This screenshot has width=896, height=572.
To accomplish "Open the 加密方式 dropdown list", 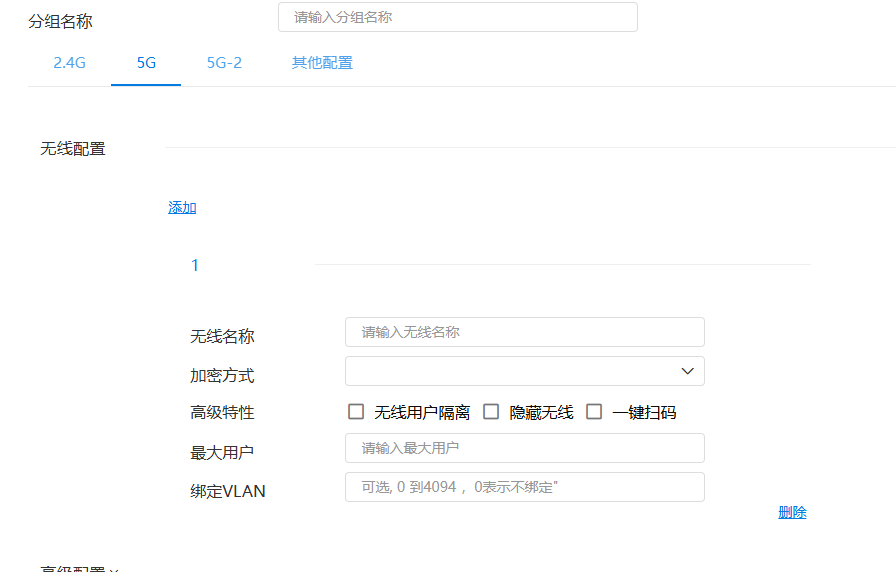I will pyautogui.click(x=524, y=371).
